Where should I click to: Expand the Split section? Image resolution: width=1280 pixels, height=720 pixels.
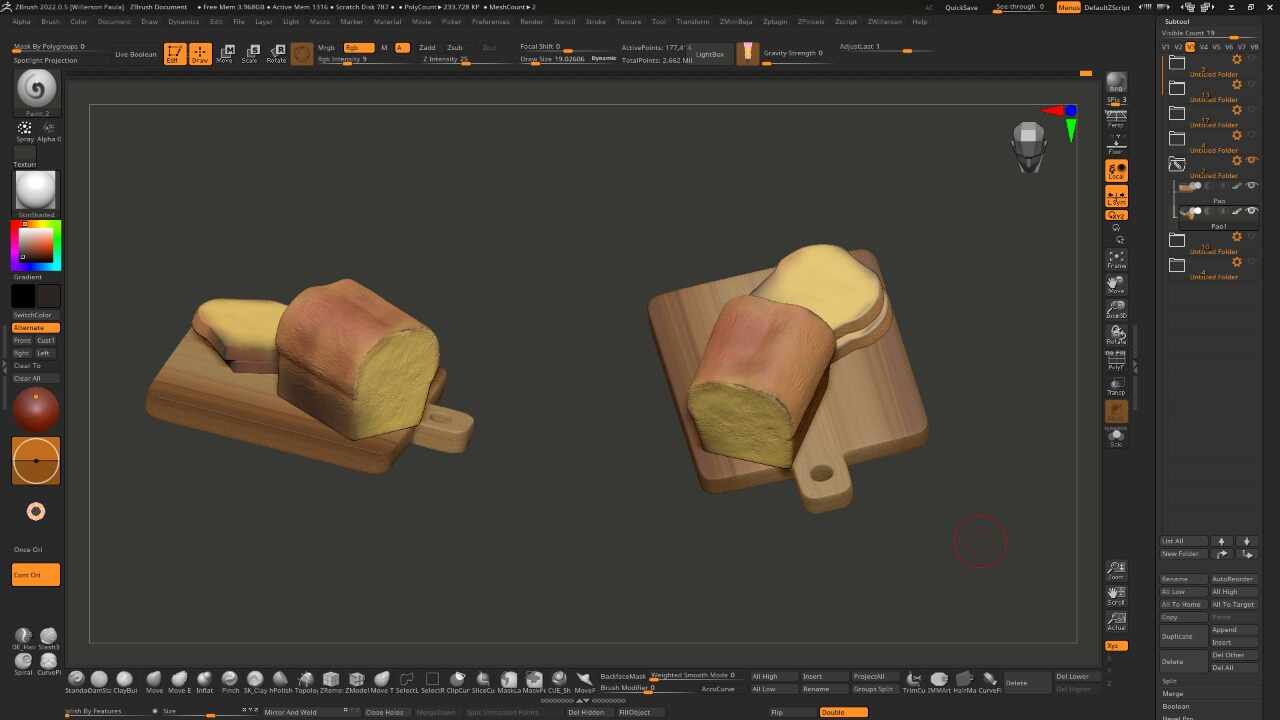click(1169, 681)
